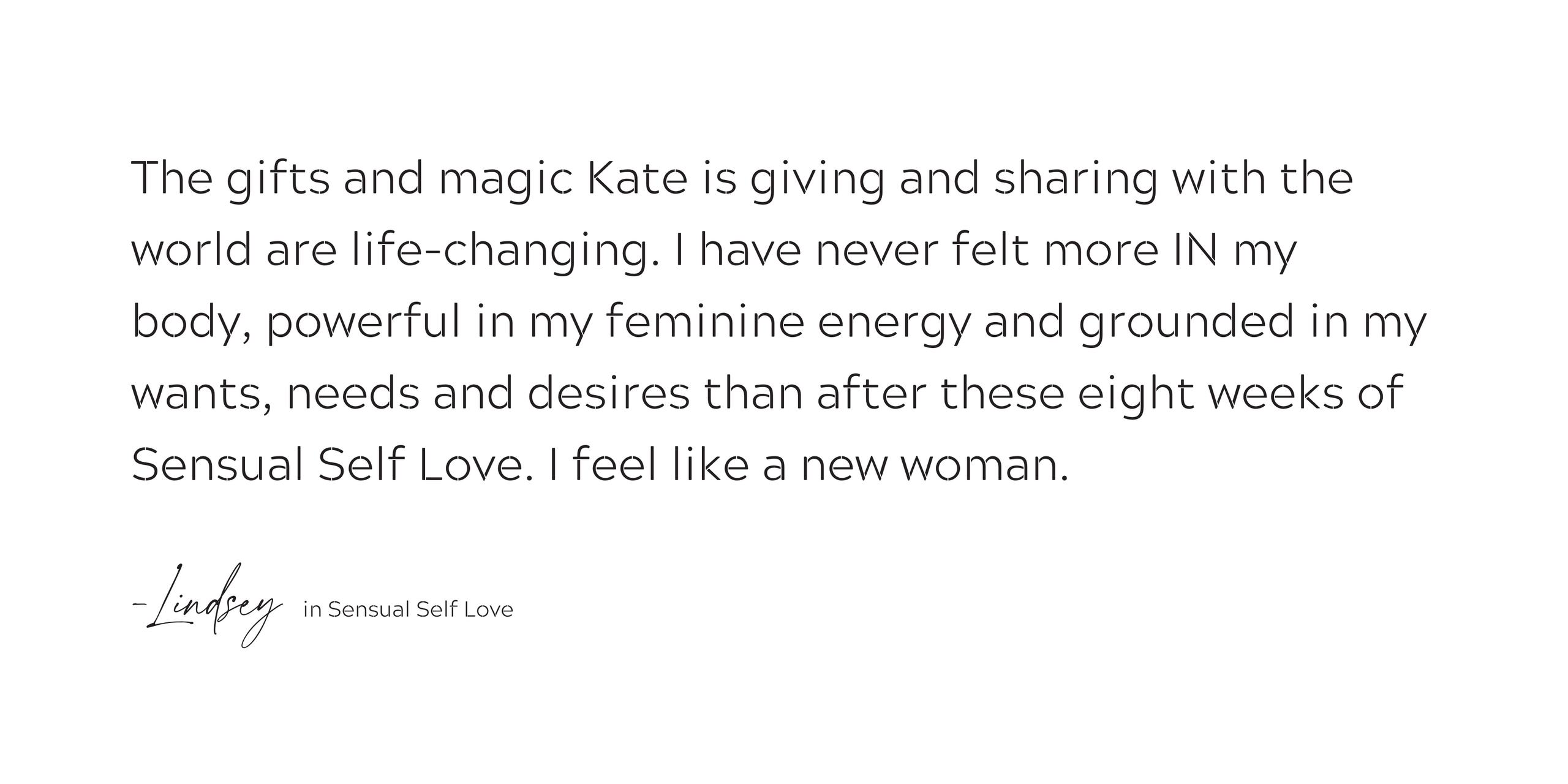Viewport: 1568px width, 784px height.
Task: Click the name "Kate" in the first line
Action: pyautogui.click(x=637, y=178)
